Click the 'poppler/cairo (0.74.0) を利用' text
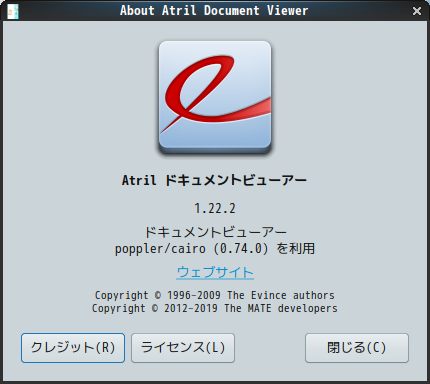The width and height of the screenshot is (430, 384). [x=215, y=249]
